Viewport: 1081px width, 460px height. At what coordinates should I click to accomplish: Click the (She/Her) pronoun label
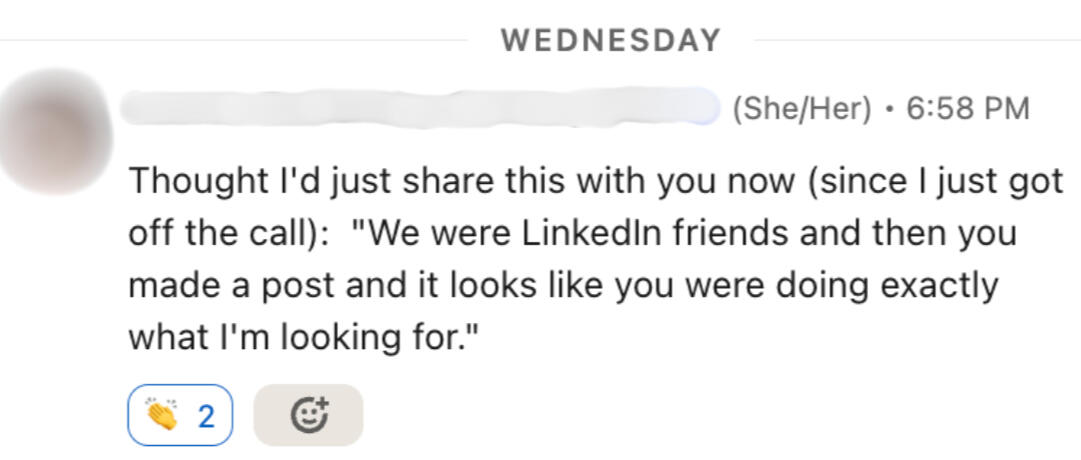click(802, 109)
